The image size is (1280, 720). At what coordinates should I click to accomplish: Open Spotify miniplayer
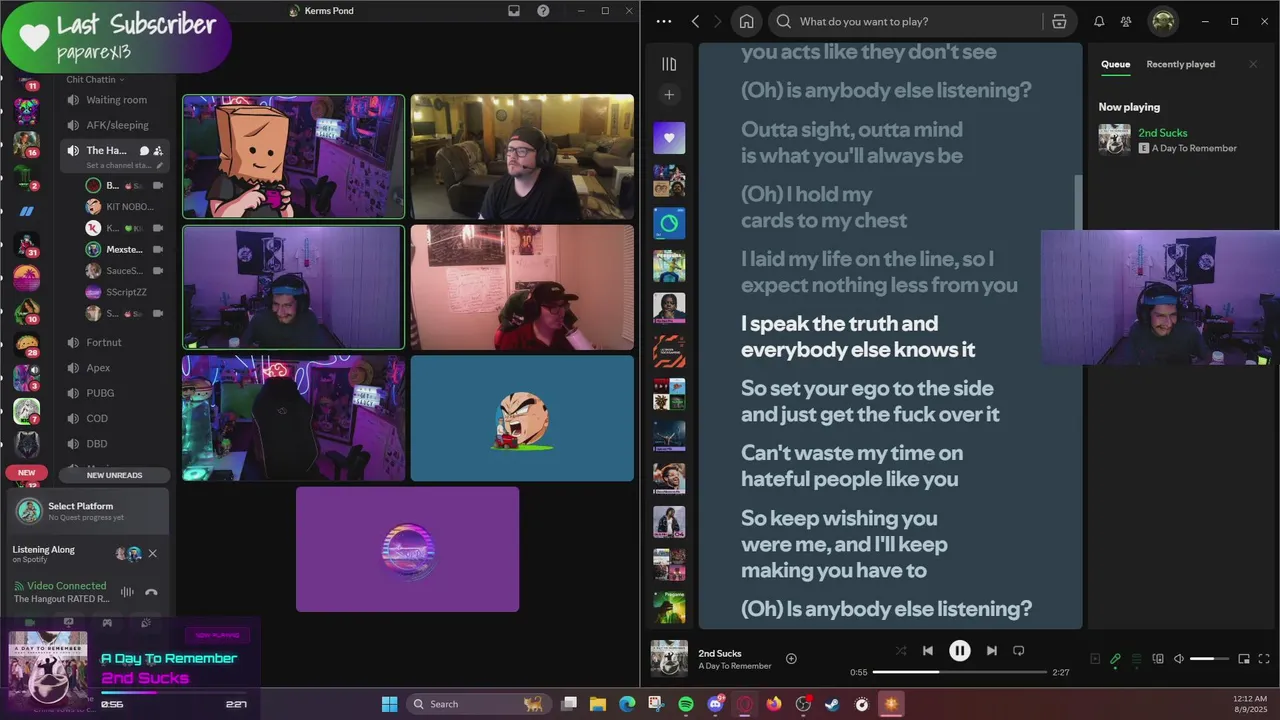pyautogui.click(x=1244, y=659)
